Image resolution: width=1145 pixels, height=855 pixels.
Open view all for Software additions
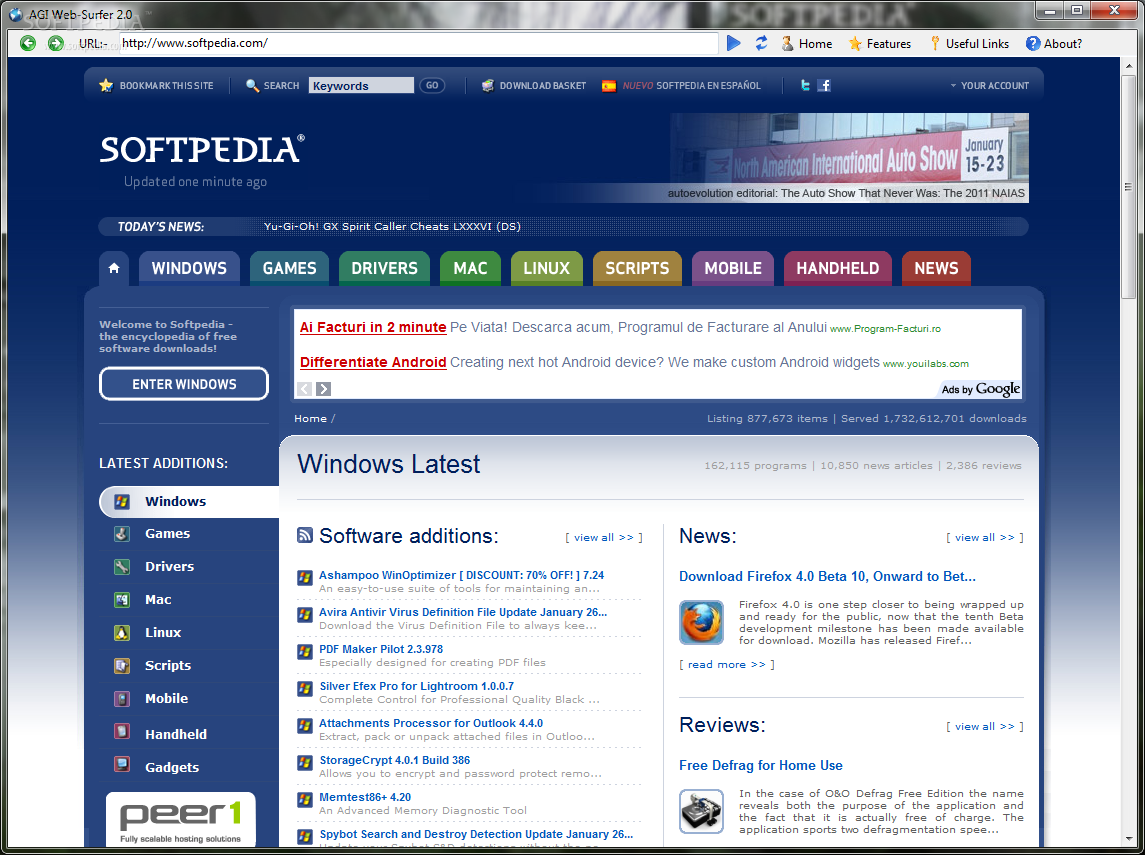coord(604,537)
